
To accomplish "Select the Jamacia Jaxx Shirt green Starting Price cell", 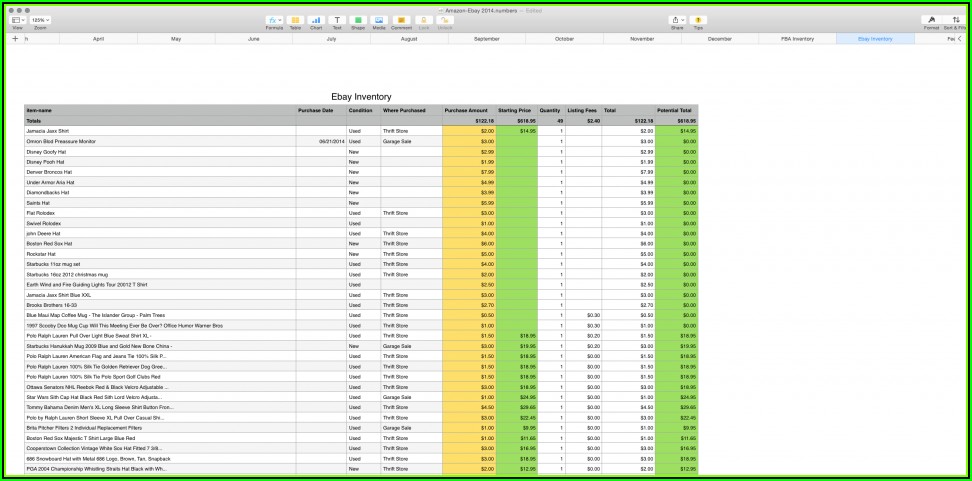I will point(517,131).
